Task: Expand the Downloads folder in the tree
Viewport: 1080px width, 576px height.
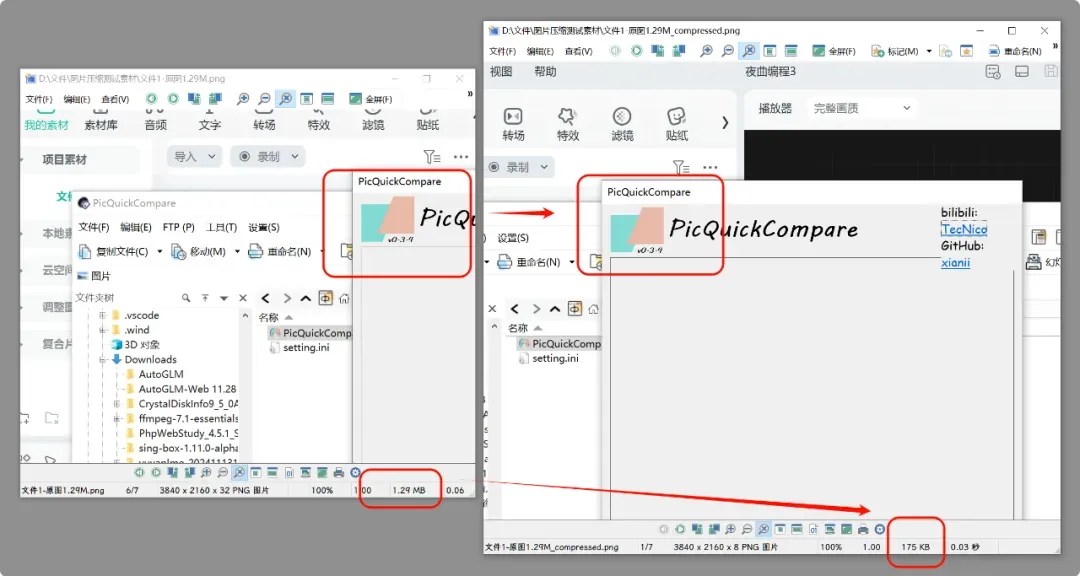Action: [x=102, y=360]
